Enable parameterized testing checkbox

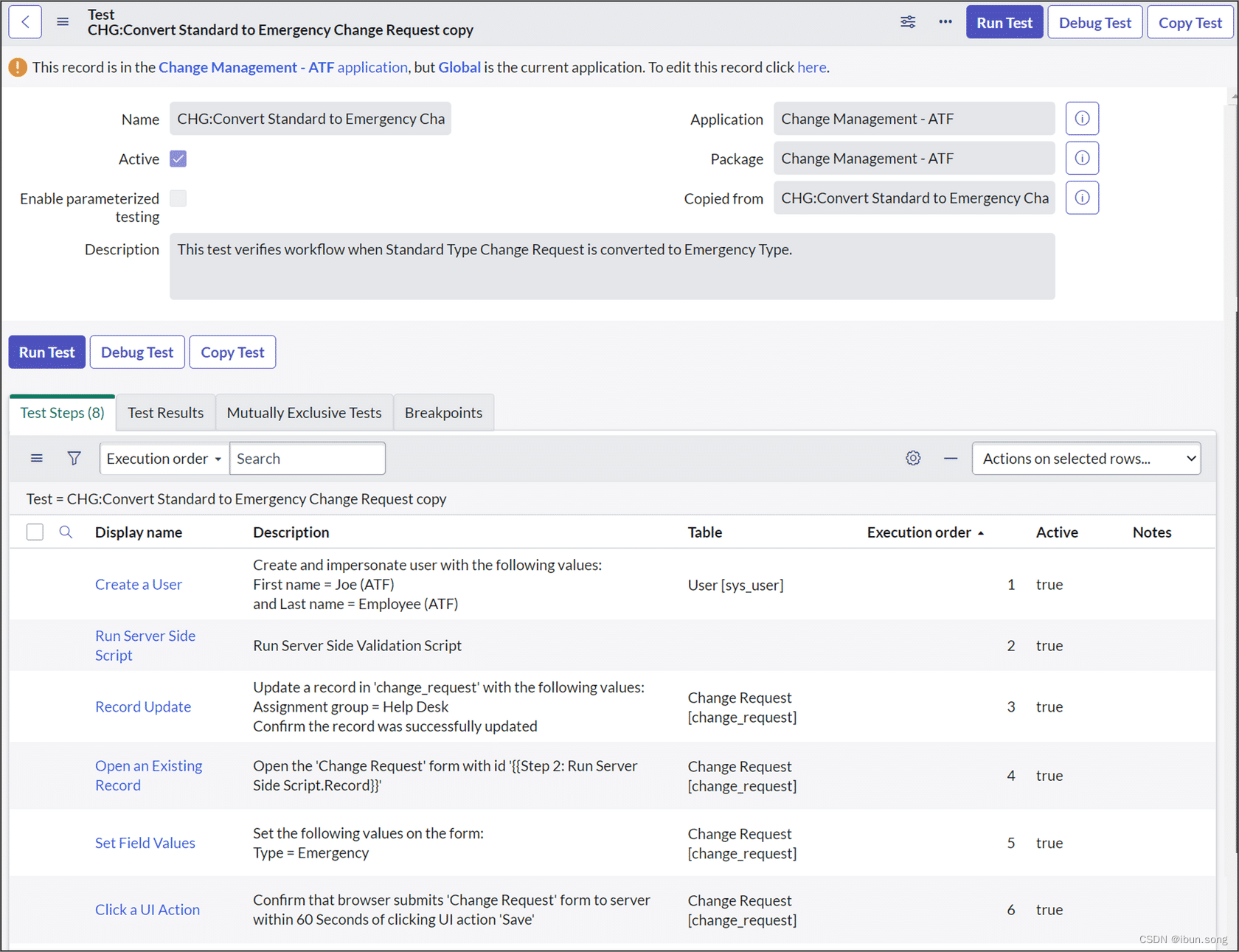click(x=178, y=198)
